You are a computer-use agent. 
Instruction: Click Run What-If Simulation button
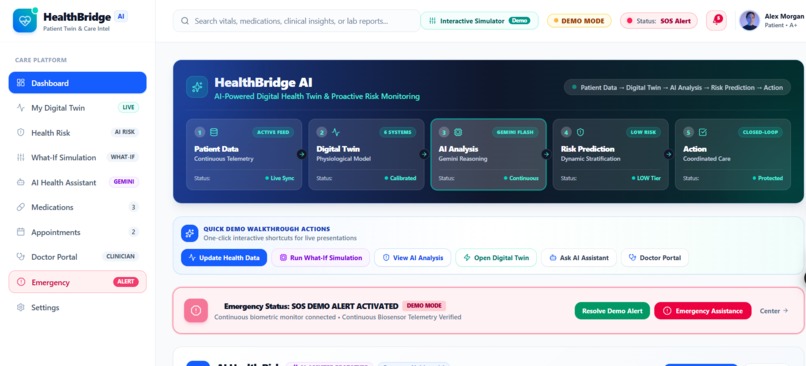(320, 258)
